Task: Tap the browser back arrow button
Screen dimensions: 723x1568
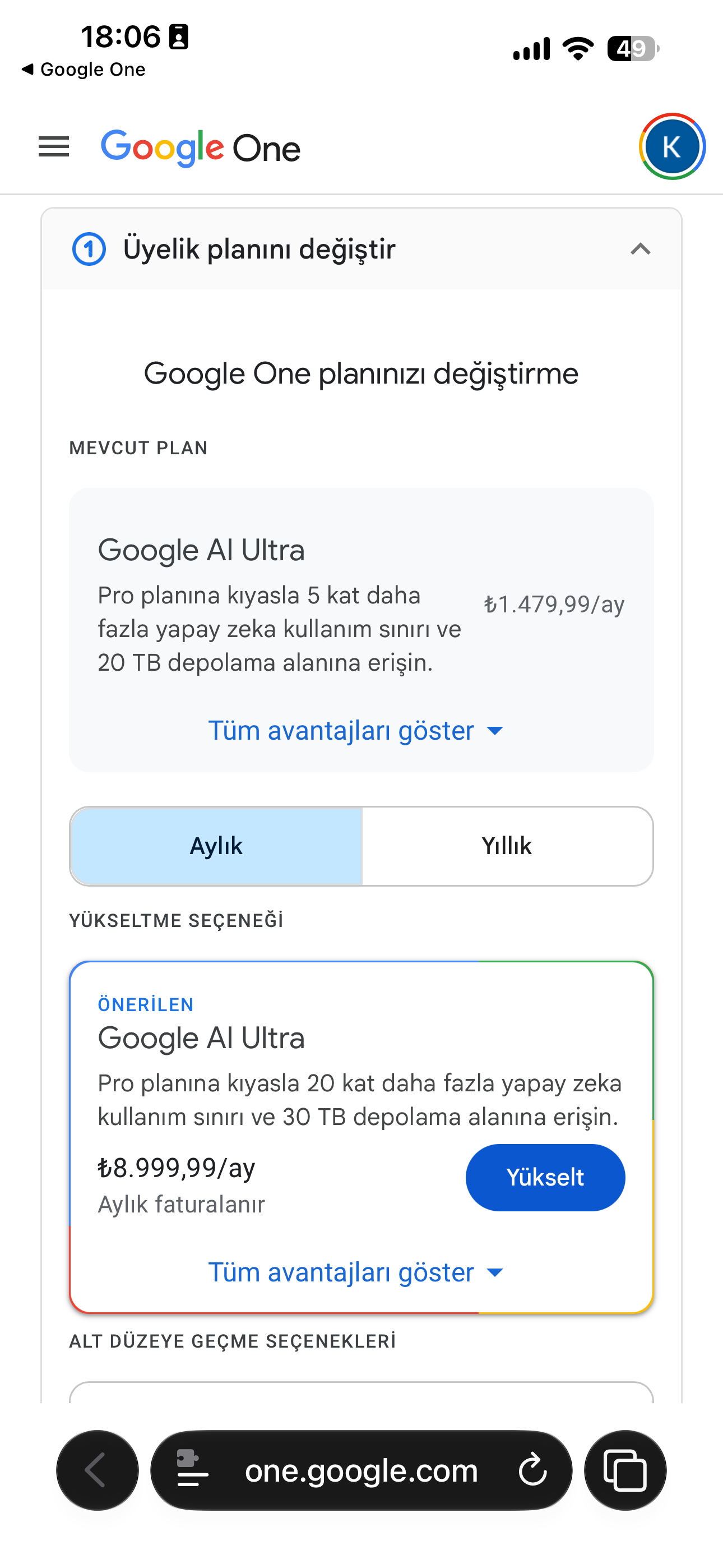Action: [x=98, y=1470]
